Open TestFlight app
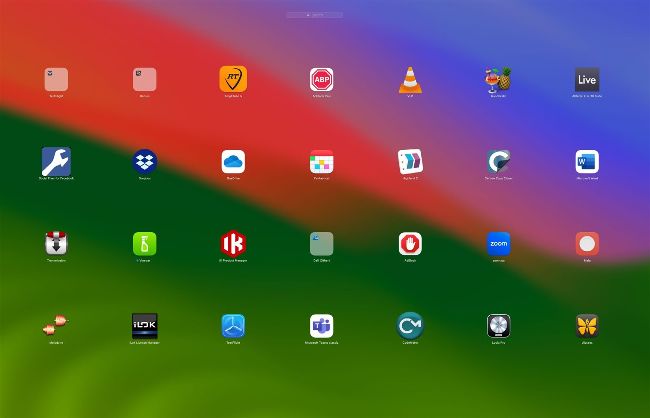 click(x=233, y=326)
